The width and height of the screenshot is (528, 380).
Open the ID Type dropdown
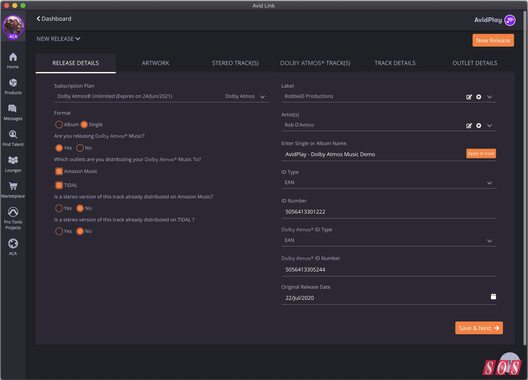(388, 183)
